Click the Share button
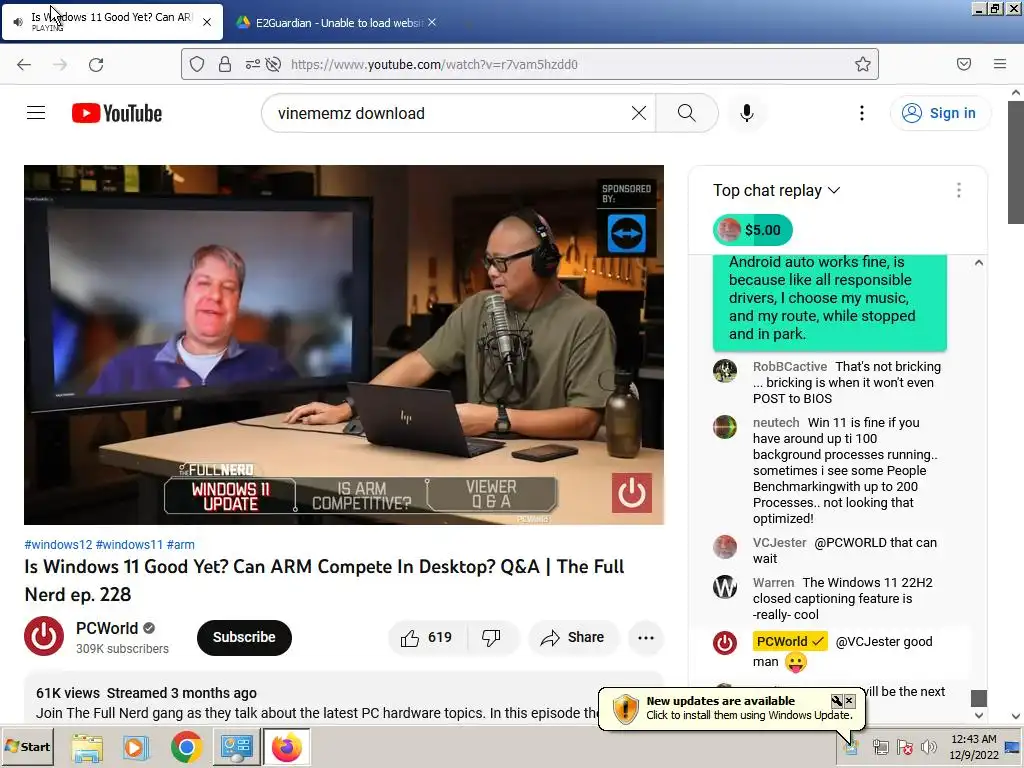This screenshot has width=1024, height=768. (x=573, y=637)
